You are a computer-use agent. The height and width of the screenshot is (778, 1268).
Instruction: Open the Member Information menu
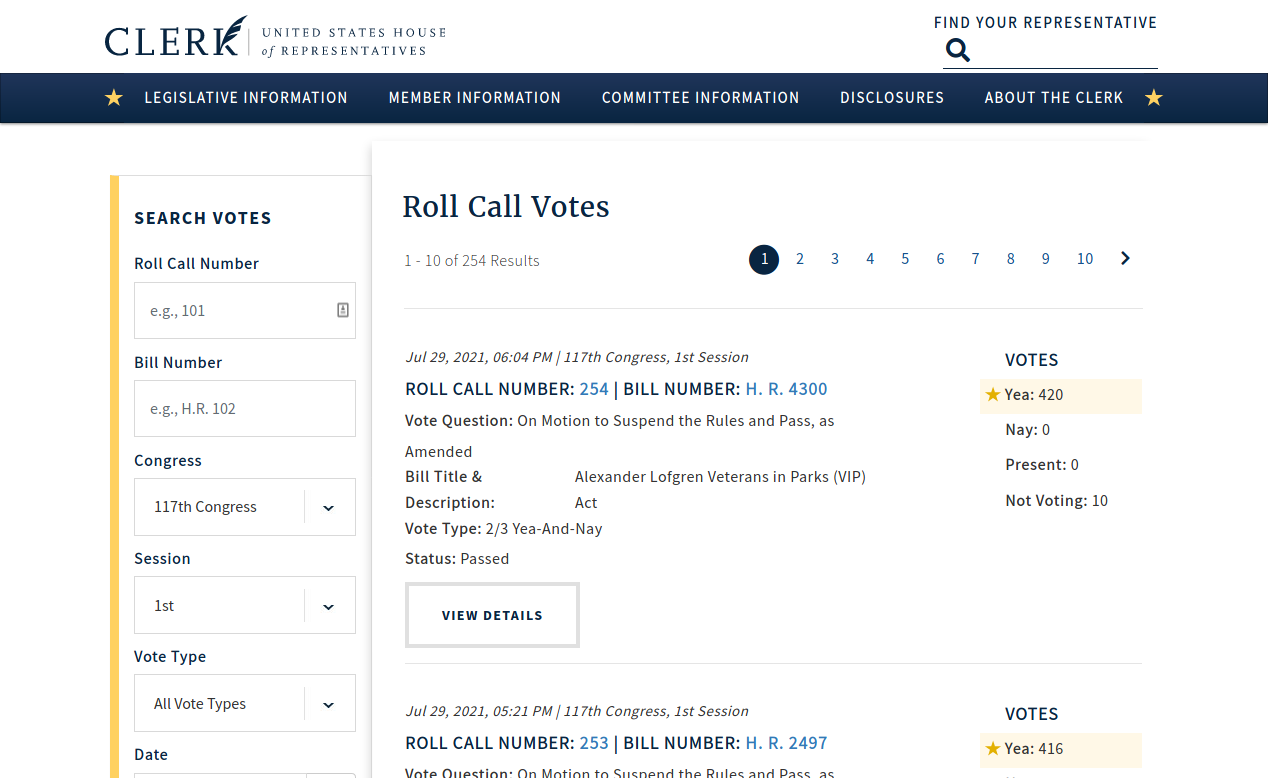click(x=475, y=98)
